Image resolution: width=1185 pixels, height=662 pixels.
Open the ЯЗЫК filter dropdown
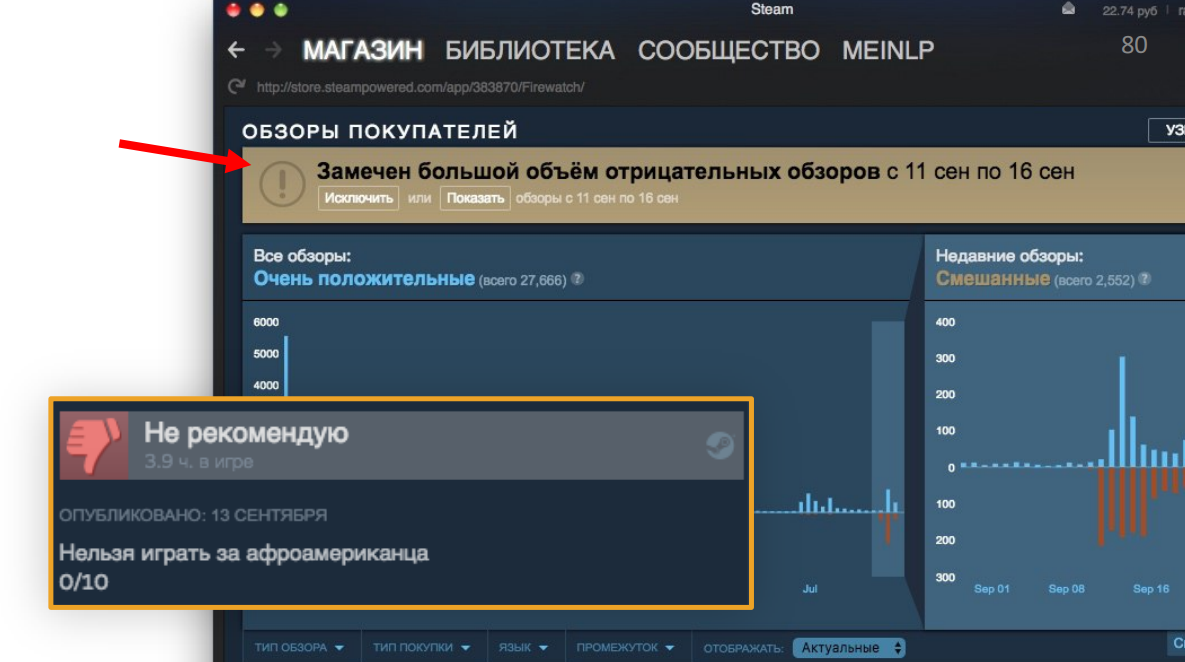pos(525,647)
